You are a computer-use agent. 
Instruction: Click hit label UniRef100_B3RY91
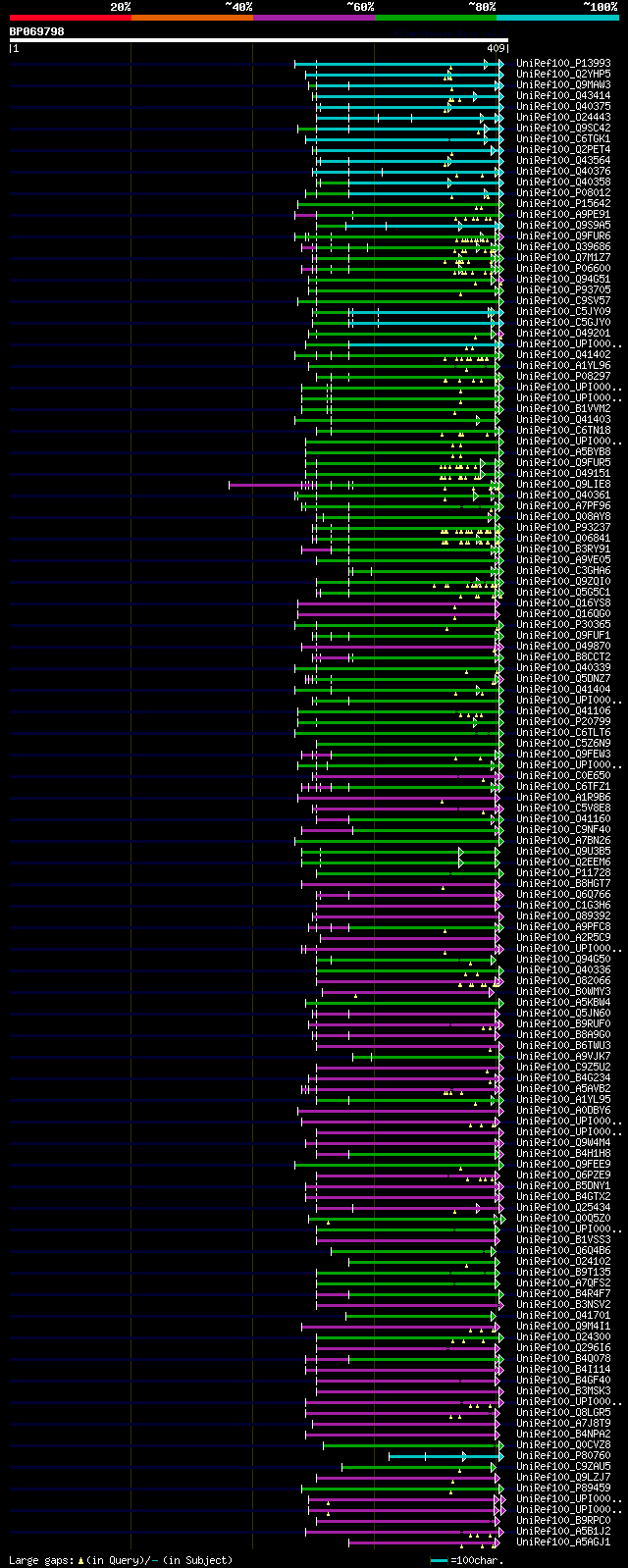coord(563,549)
